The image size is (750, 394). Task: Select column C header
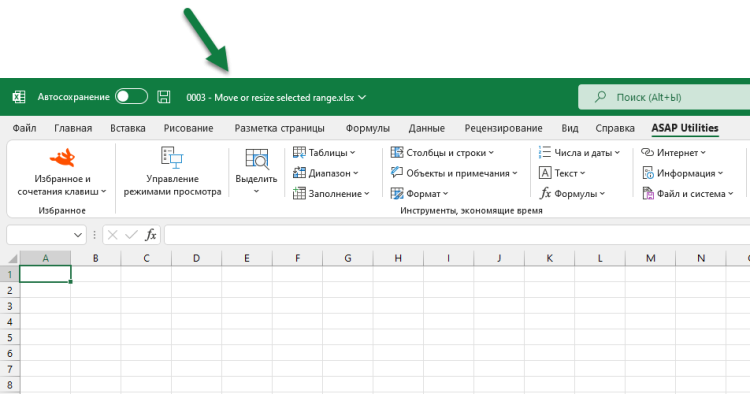tap(146, 258)
